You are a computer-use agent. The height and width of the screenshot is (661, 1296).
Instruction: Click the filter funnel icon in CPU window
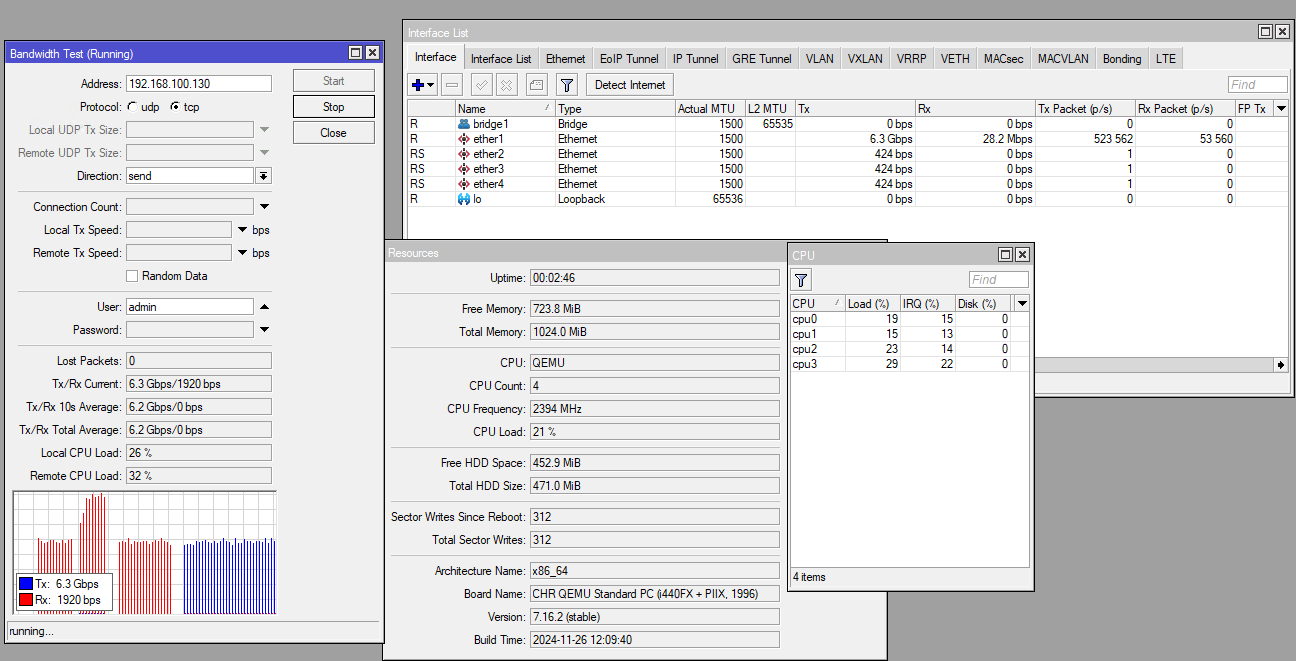coord(802,280)
